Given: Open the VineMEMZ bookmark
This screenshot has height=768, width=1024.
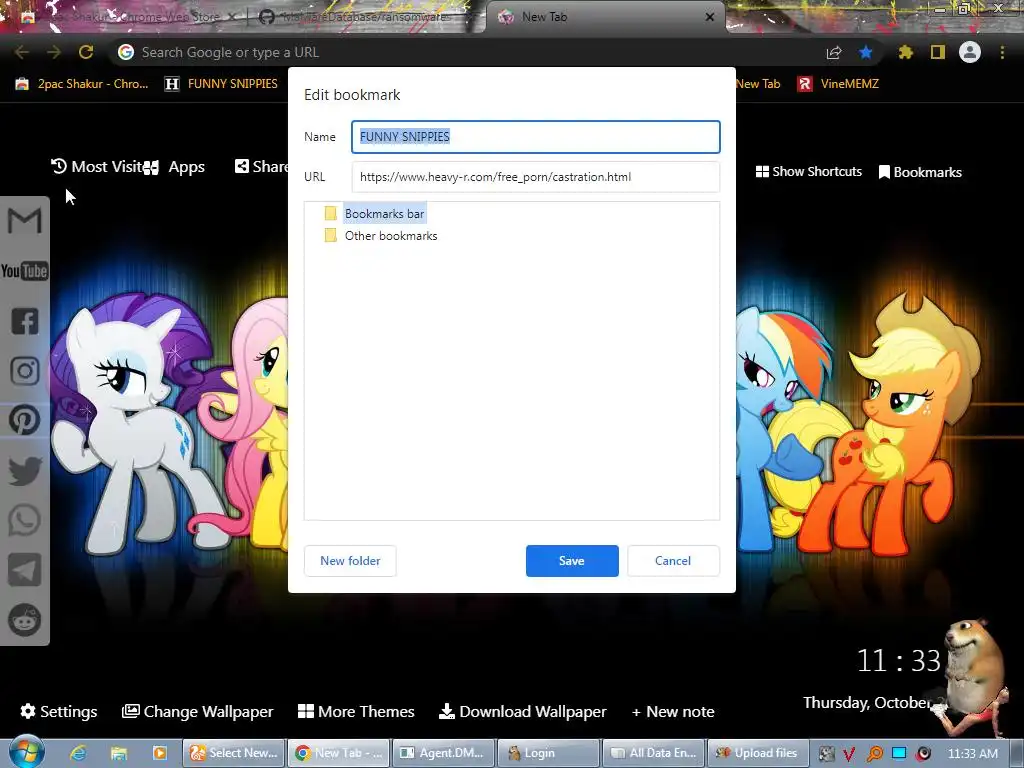Looking at the screenshot, I should tap(839, 84).
